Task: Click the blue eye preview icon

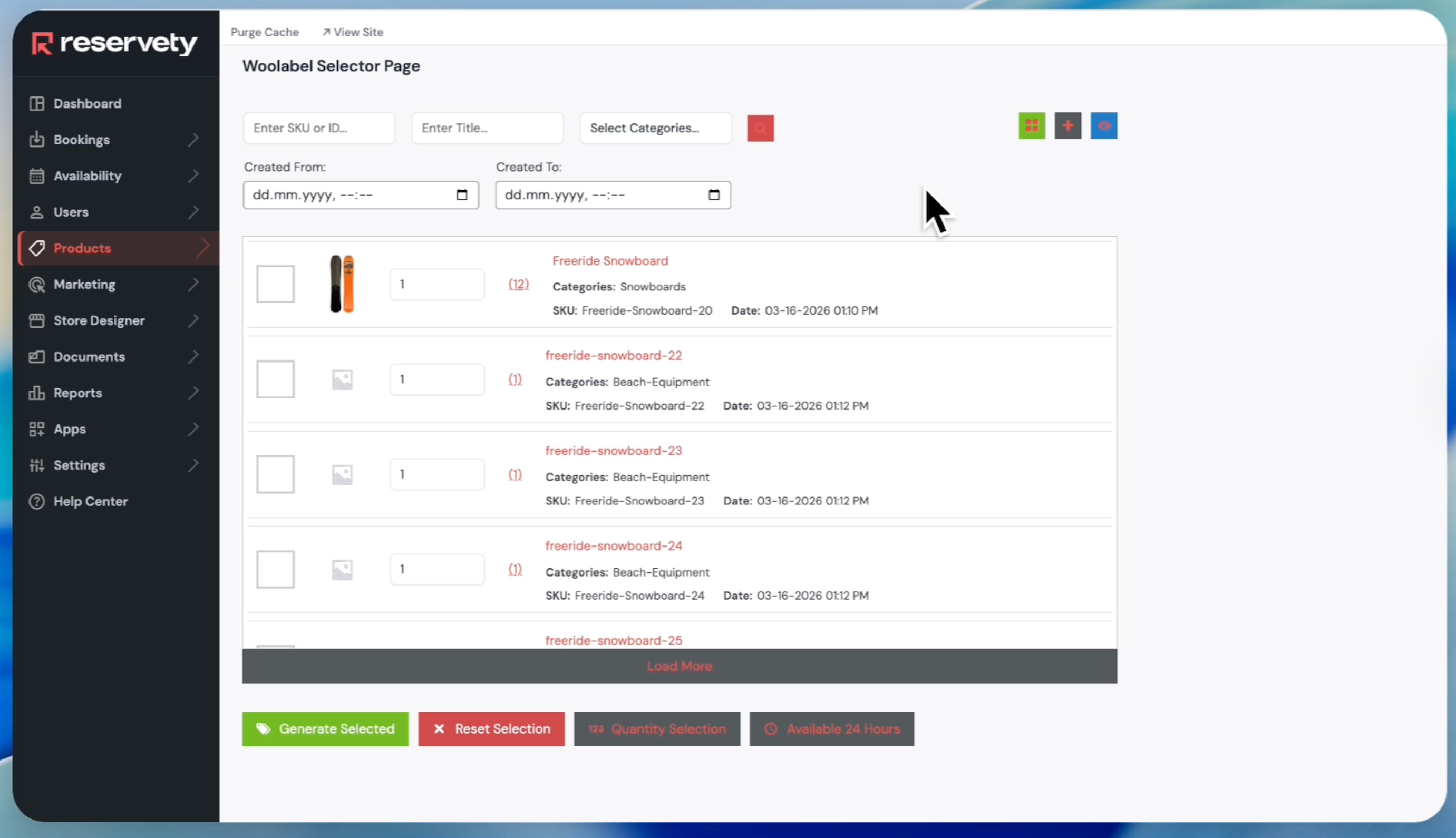Action: click(x=1103, y=125)
